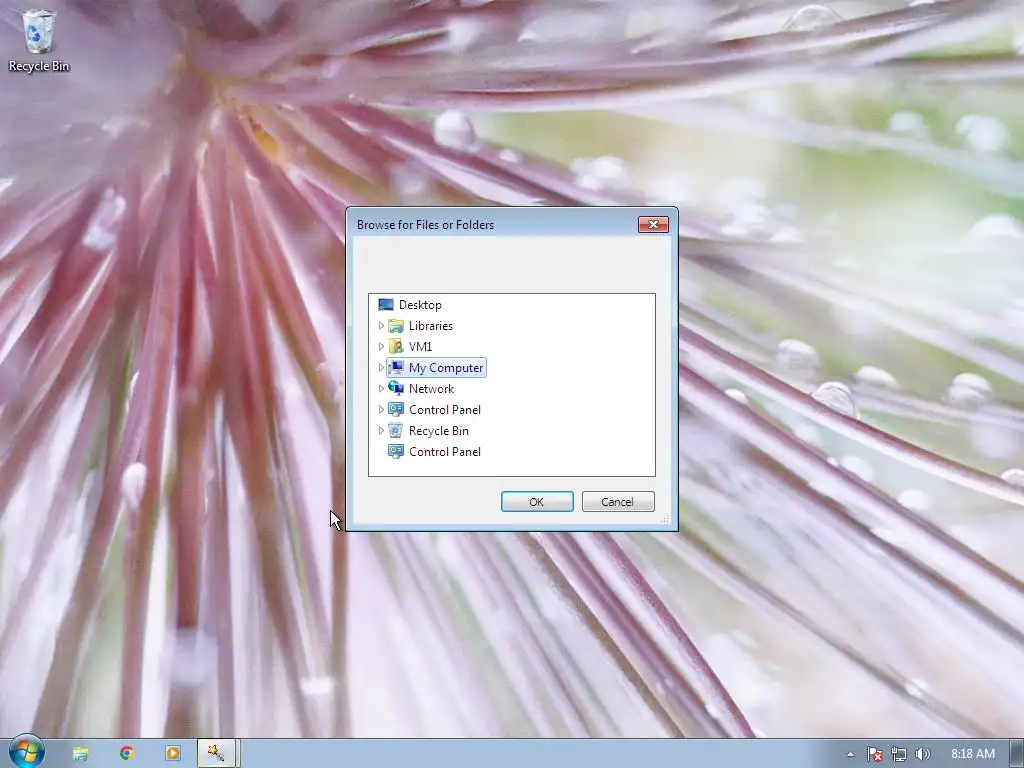
Task: Select the Control Panel label below Network
Action: pyautogui.click(x=445, y=409)
